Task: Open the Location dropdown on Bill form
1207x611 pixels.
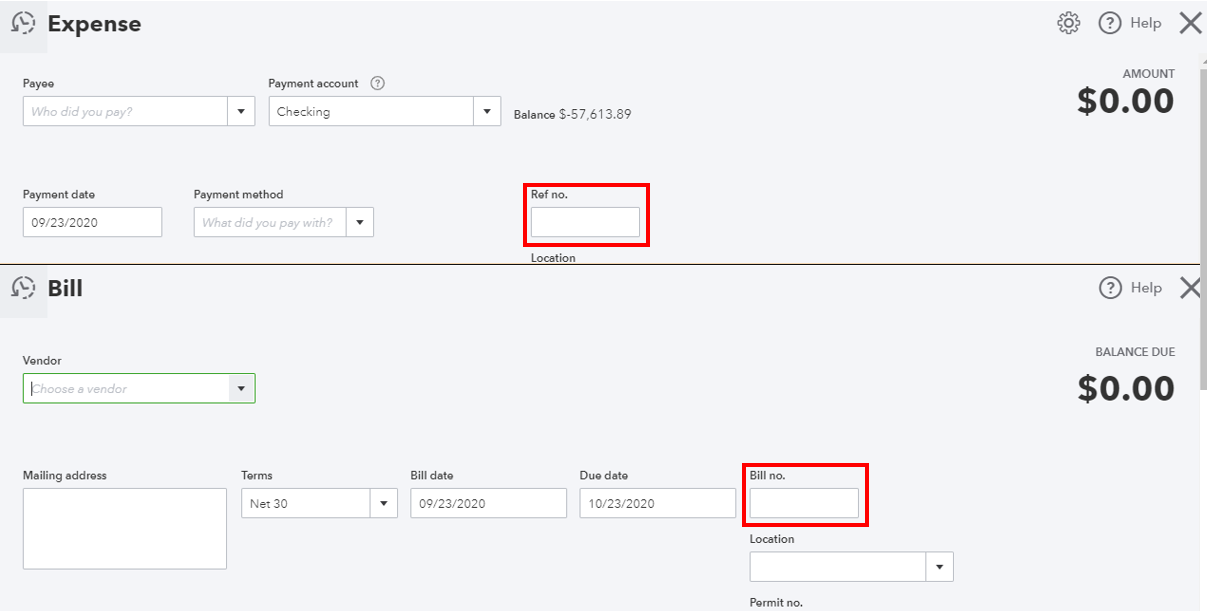Action: [939, 566]
